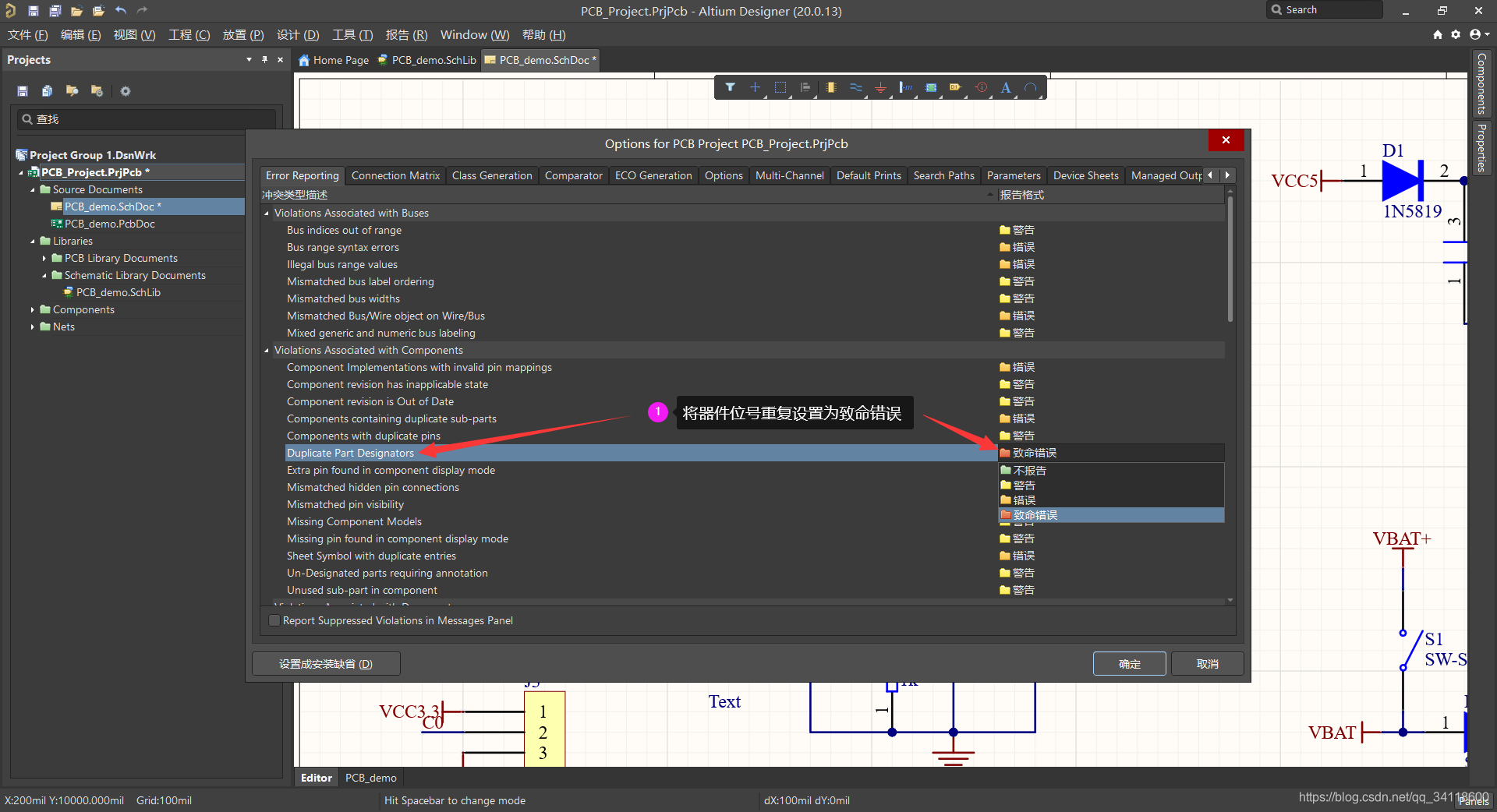
Task: Click the Projects panel folder search icon
Action: point(73,91)
